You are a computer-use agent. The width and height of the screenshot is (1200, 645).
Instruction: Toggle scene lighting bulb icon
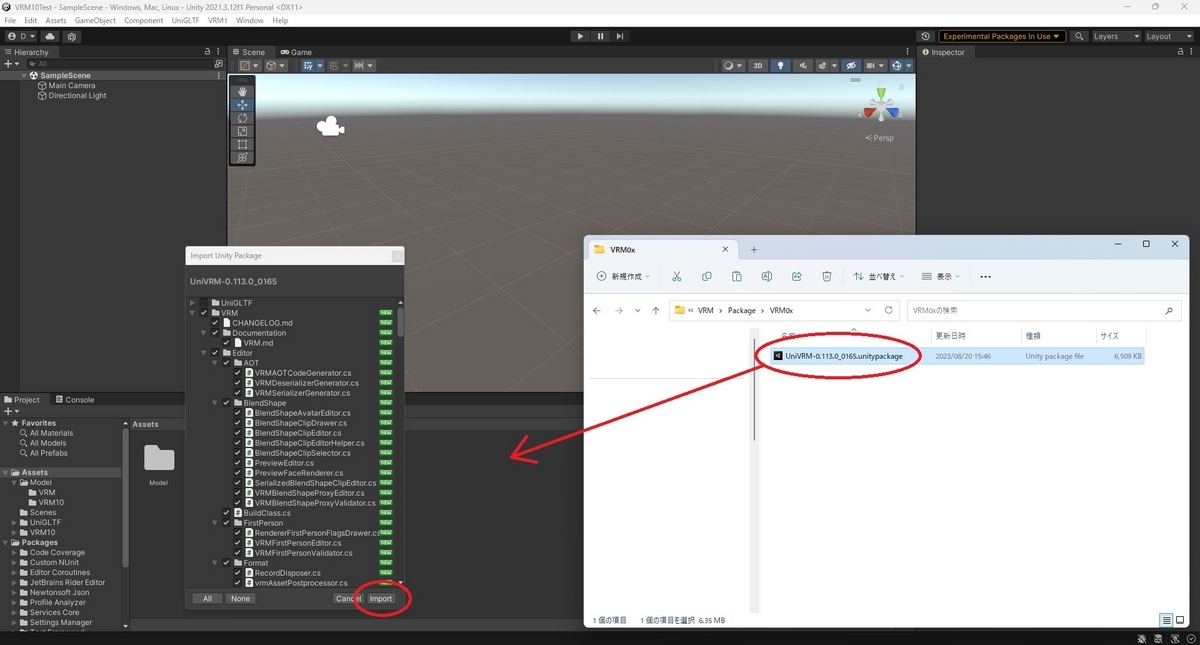tap(782, 66)
